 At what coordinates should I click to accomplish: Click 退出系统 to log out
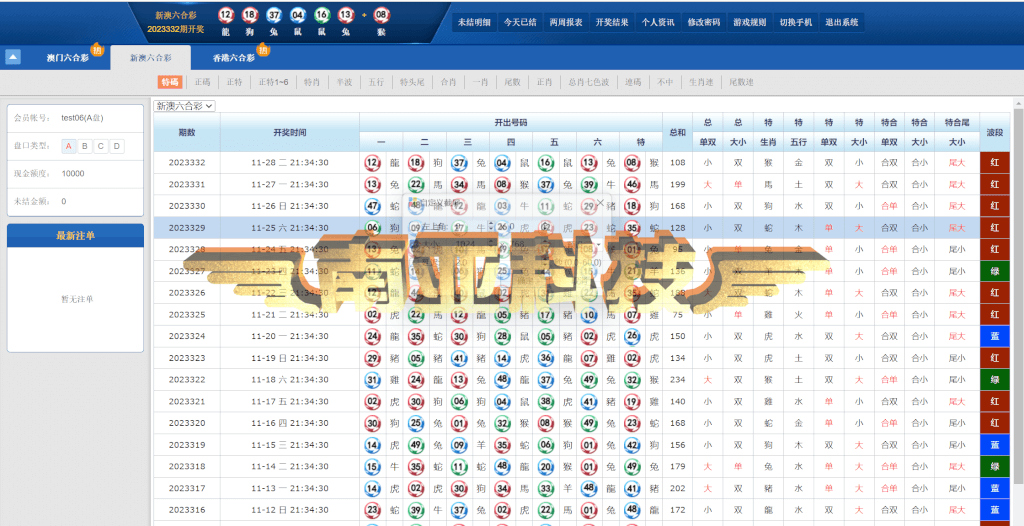(x=842, y=22)
